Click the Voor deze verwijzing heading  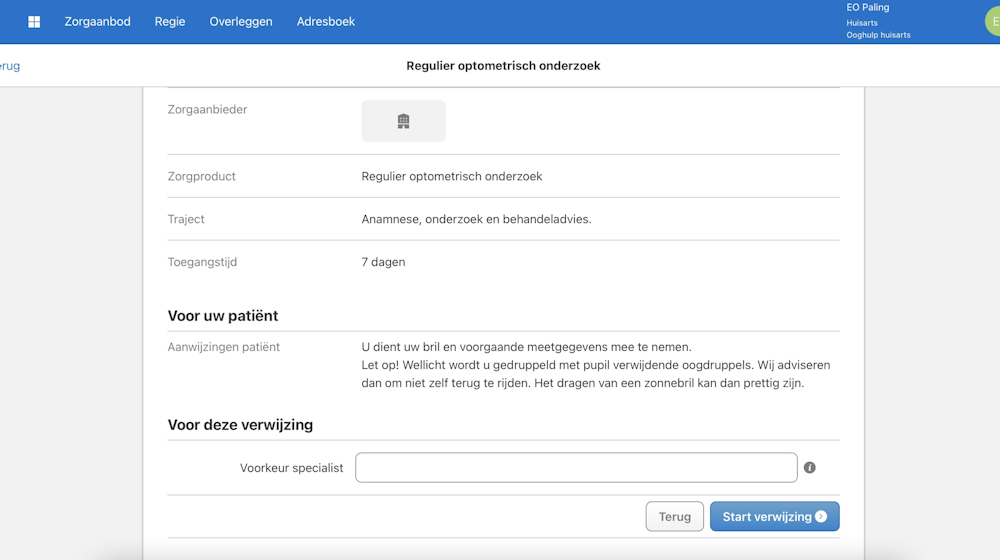240,425
